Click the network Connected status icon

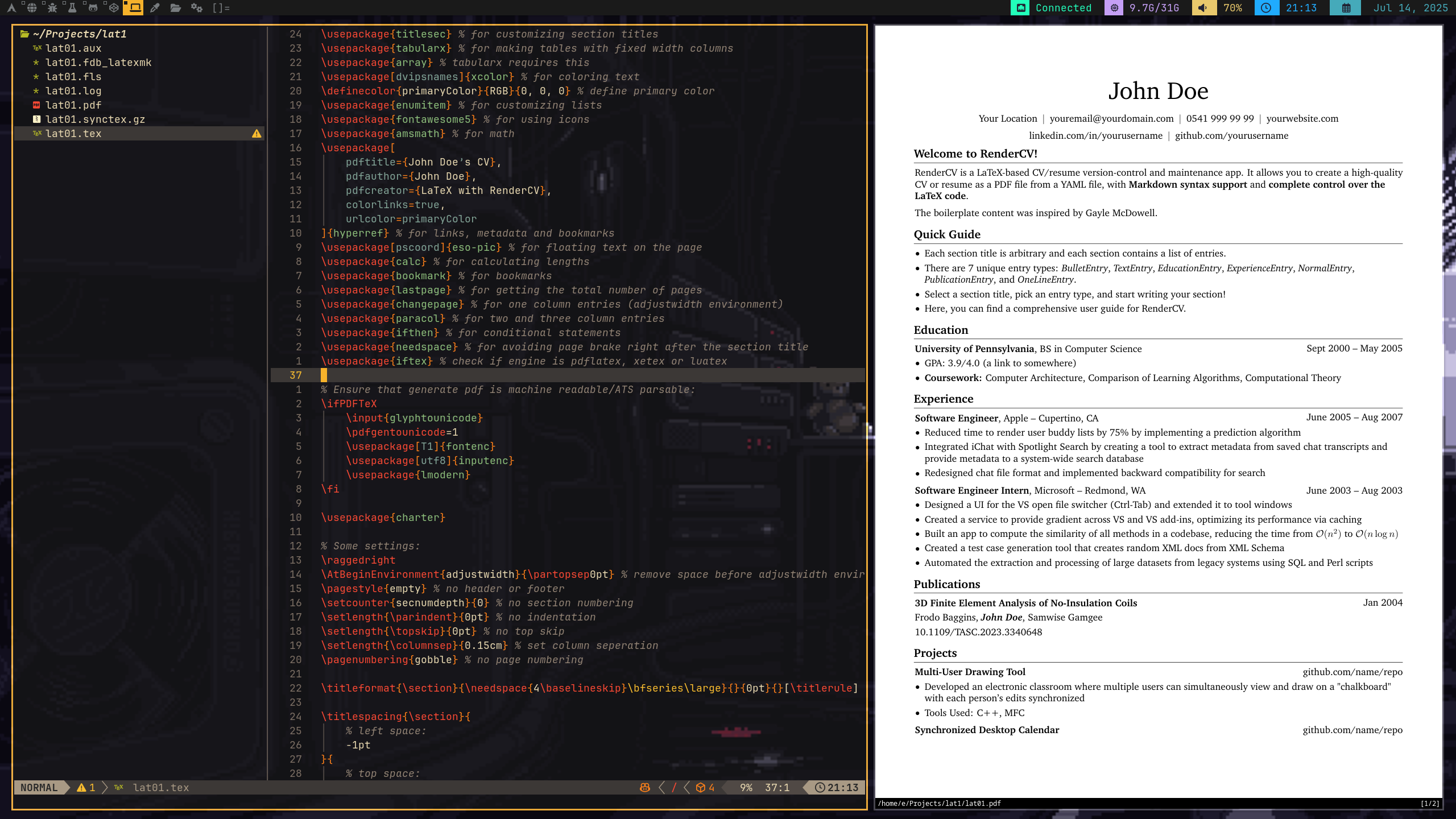click(1021, 8)
